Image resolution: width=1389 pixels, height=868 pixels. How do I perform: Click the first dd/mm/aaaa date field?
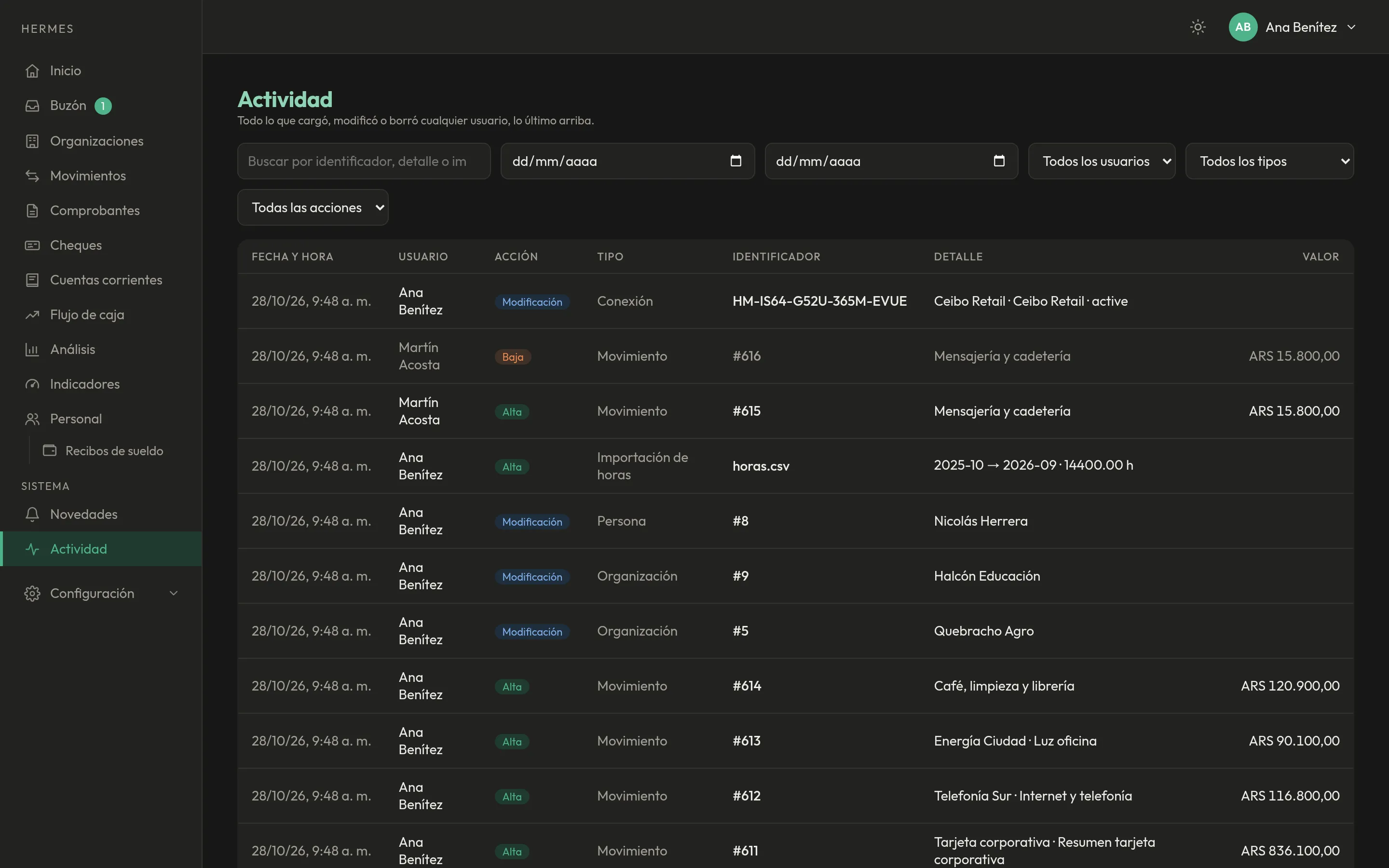[627, 162]
